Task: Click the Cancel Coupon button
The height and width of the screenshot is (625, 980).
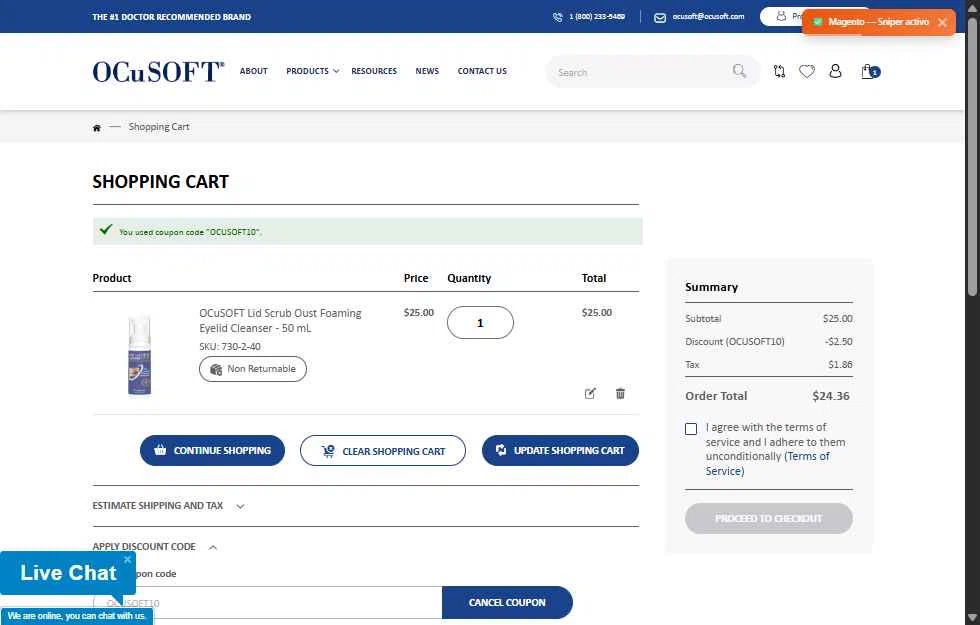Action: (507, 602)
